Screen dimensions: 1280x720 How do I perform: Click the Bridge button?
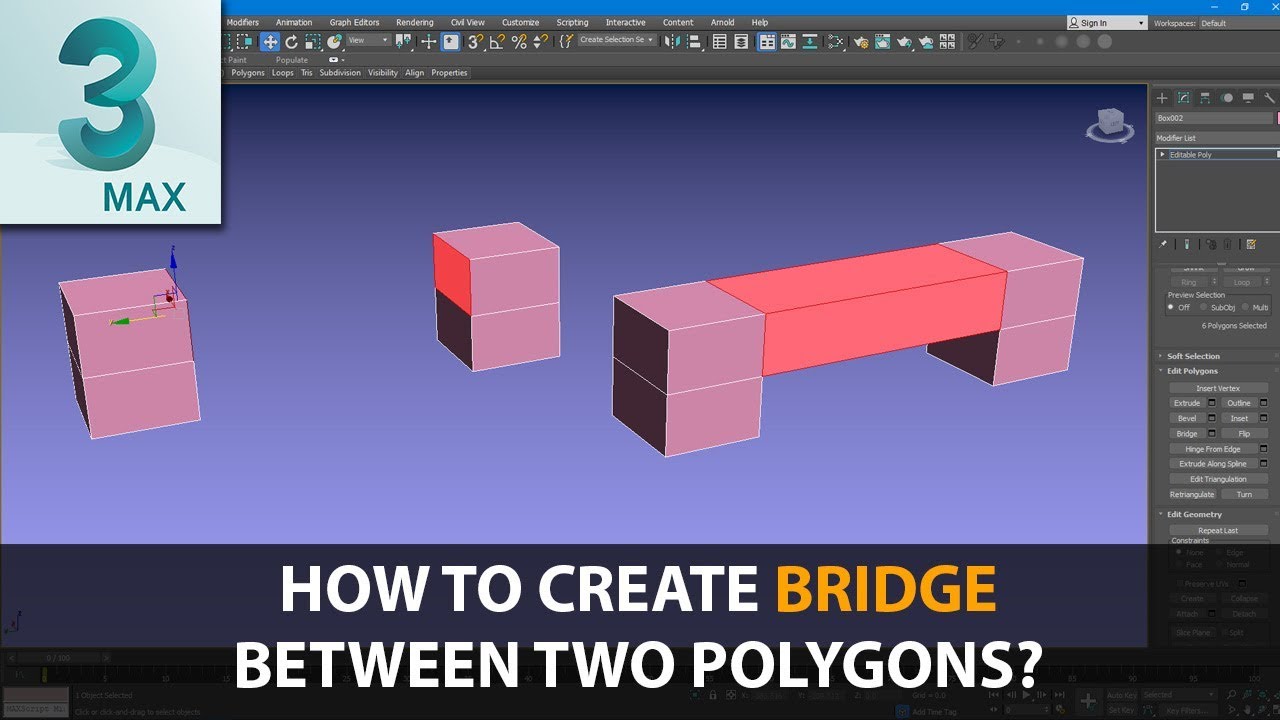[1187, 434]
